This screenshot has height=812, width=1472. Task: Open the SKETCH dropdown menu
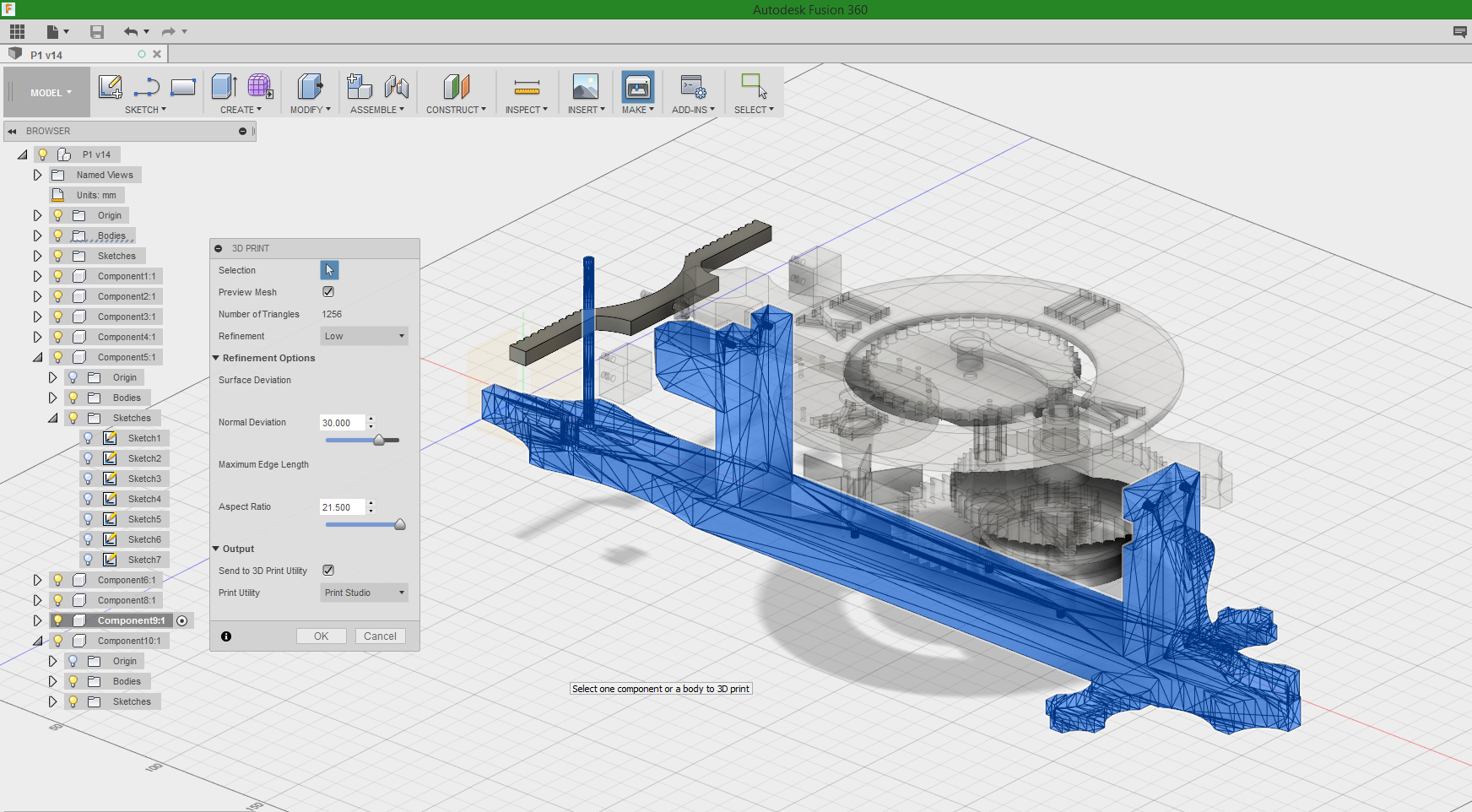(x=145, y=110)
